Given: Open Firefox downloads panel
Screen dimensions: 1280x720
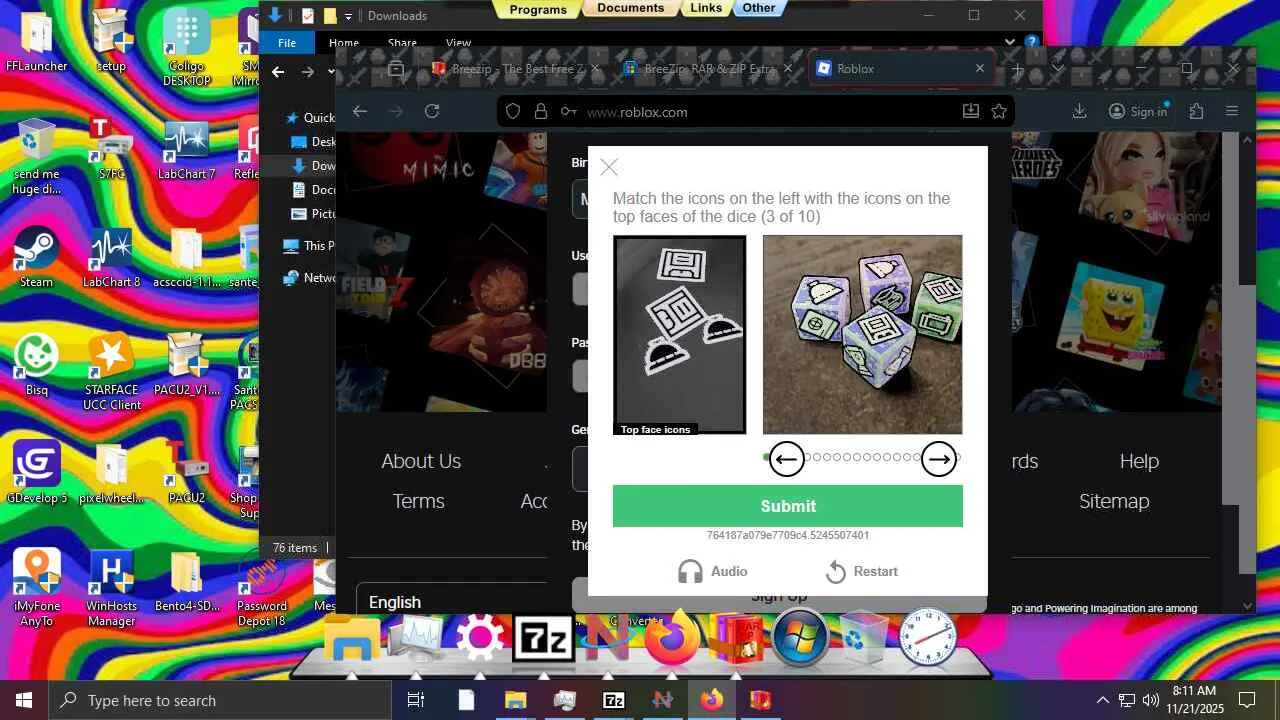Looking at the screenshot, I should point(1079,111).
